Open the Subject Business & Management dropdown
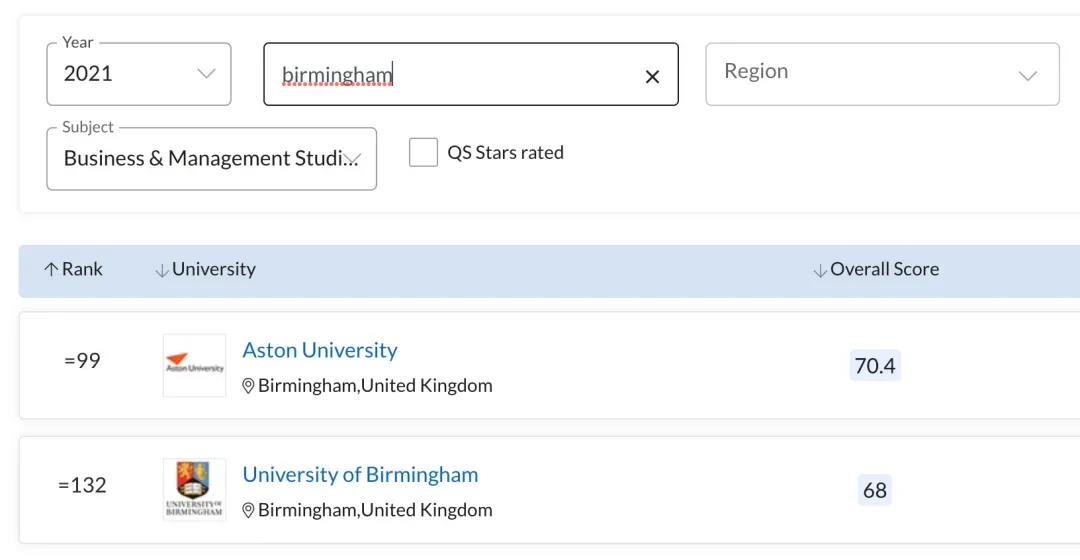This screenshot has width=1080, height=560. pos(211,158)
